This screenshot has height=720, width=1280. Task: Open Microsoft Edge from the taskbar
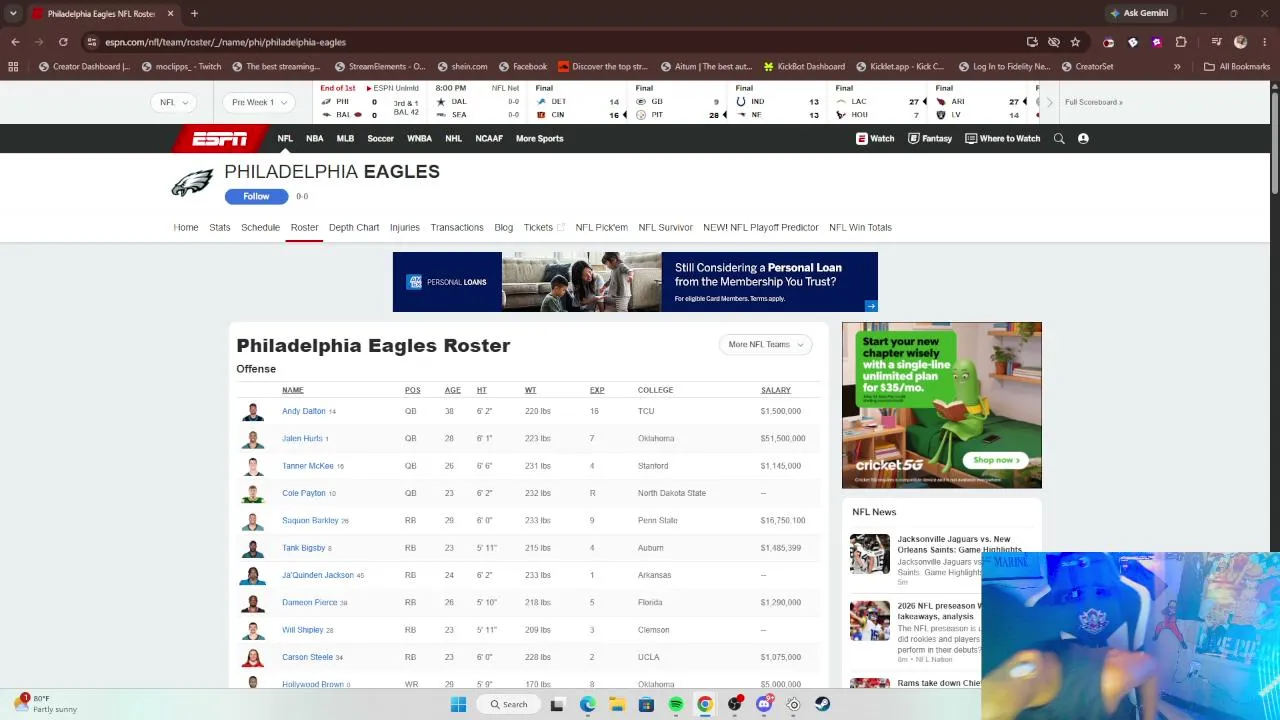(588, 704)
